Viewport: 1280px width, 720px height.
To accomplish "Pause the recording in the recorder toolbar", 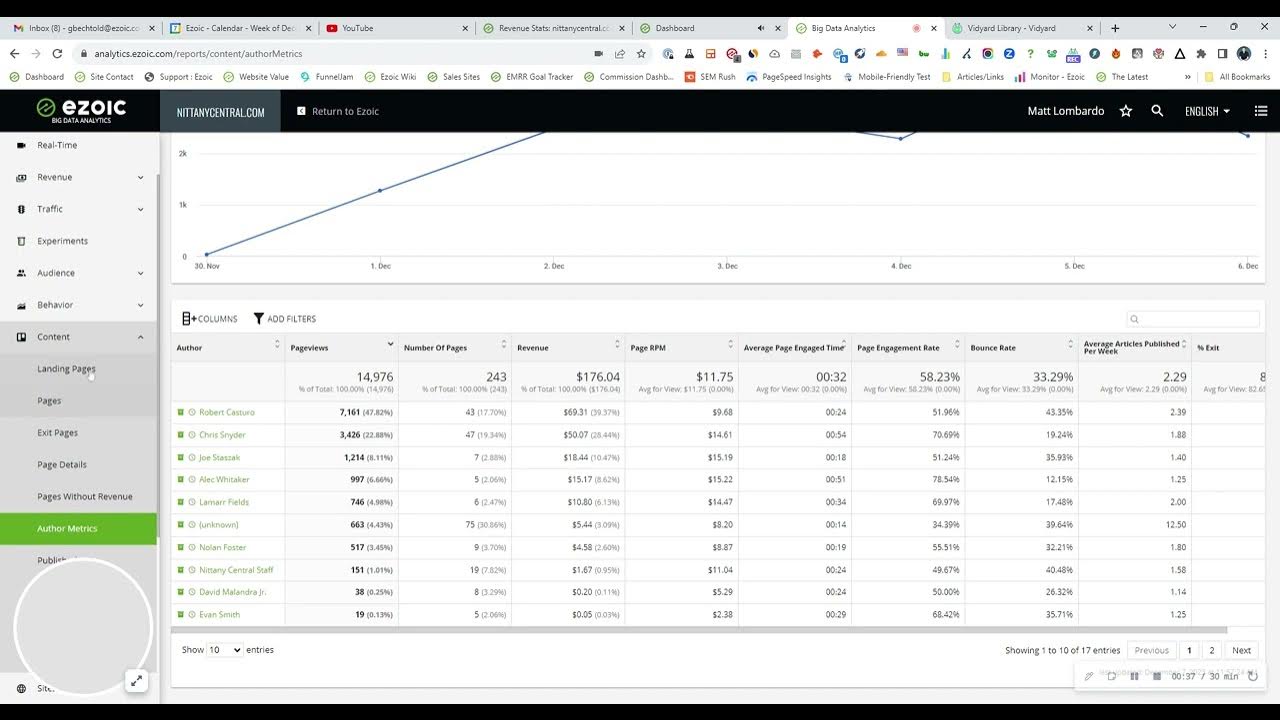I will [x=1134, y=676].
